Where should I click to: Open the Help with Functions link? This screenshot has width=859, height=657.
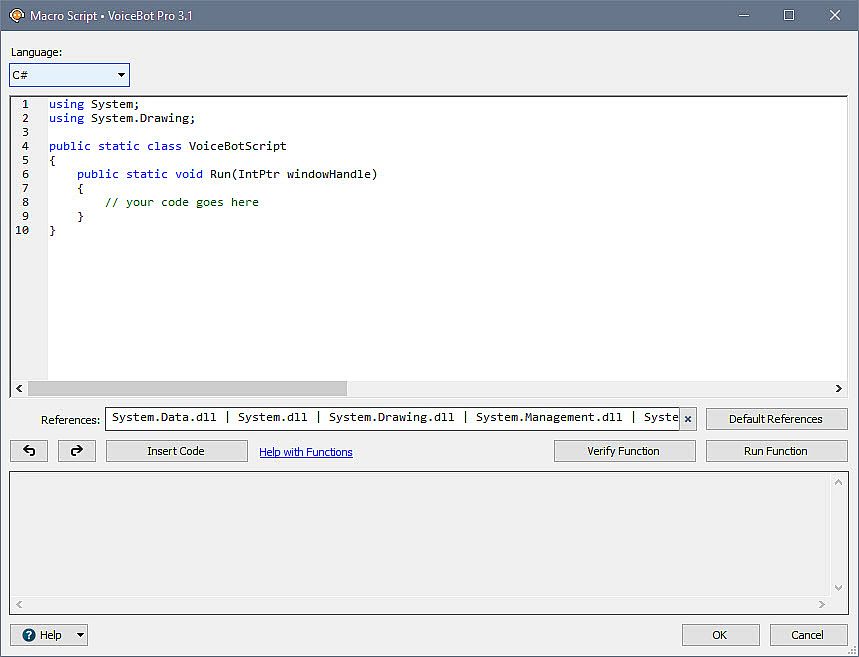305,452
